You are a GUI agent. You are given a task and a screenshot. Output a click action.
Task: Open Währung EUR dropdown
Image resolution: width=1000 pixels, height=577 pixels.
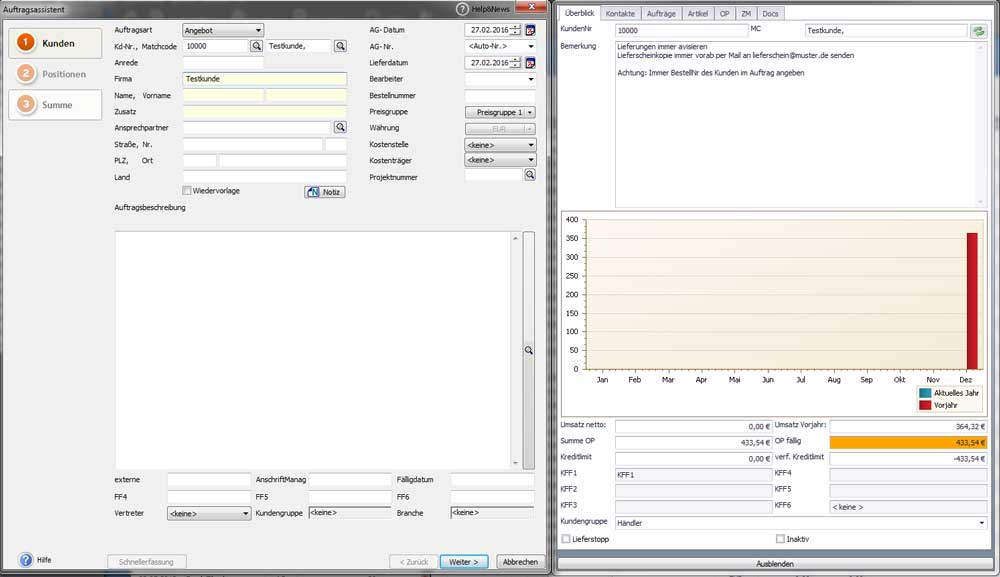tap(500, 129)
